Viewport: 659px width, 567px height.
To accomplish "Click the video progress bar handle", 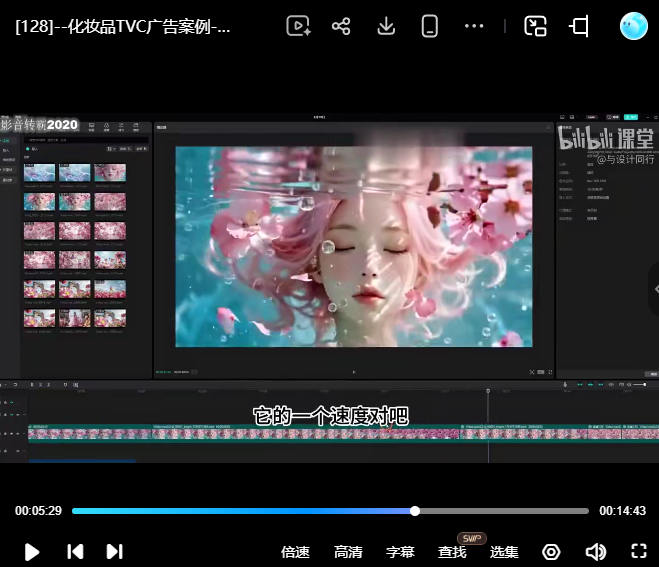I will (415, 511).
